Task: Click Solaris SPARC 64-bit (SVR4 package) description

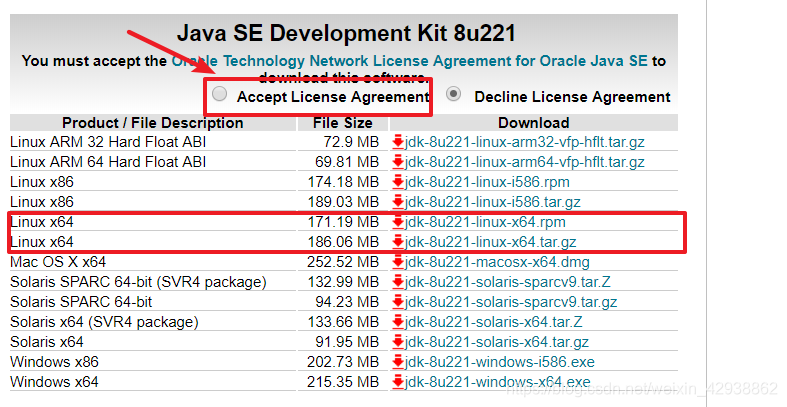Action: (138, 282)
